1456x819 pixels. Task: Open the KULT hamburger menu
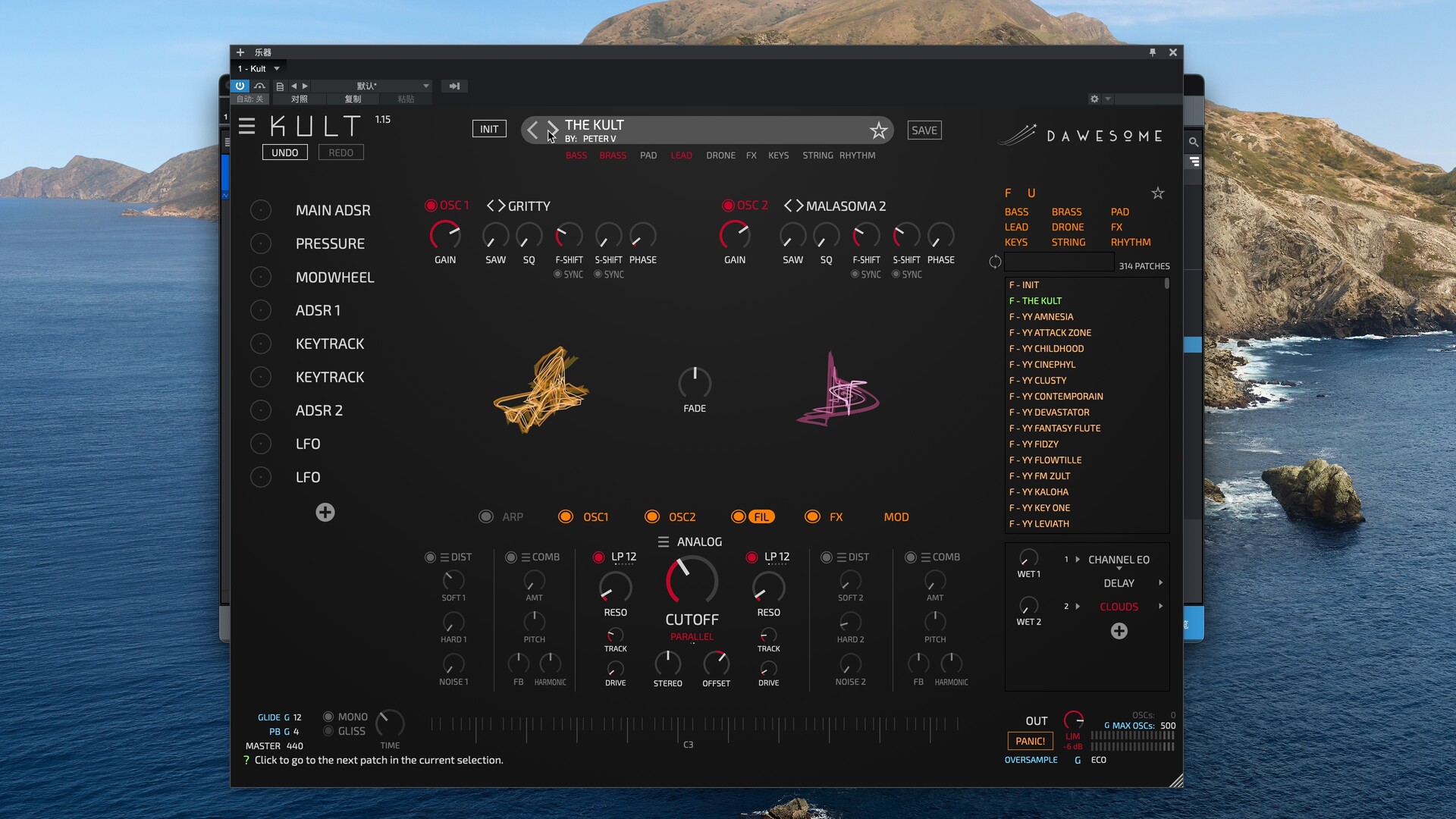(x=246, y=127)
